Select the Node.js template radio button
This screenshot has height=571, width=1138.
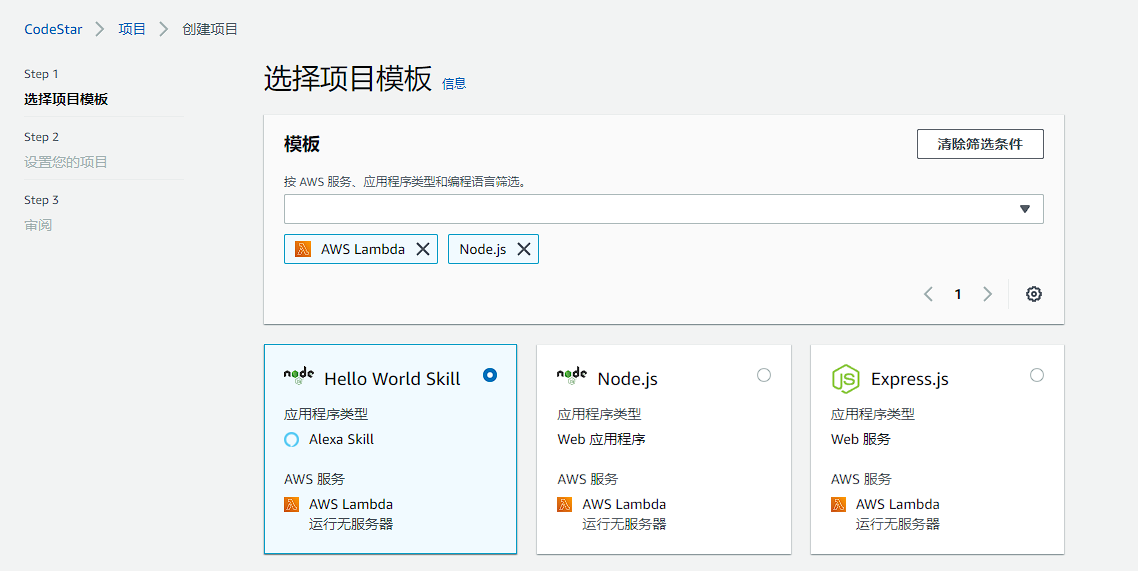764,375
